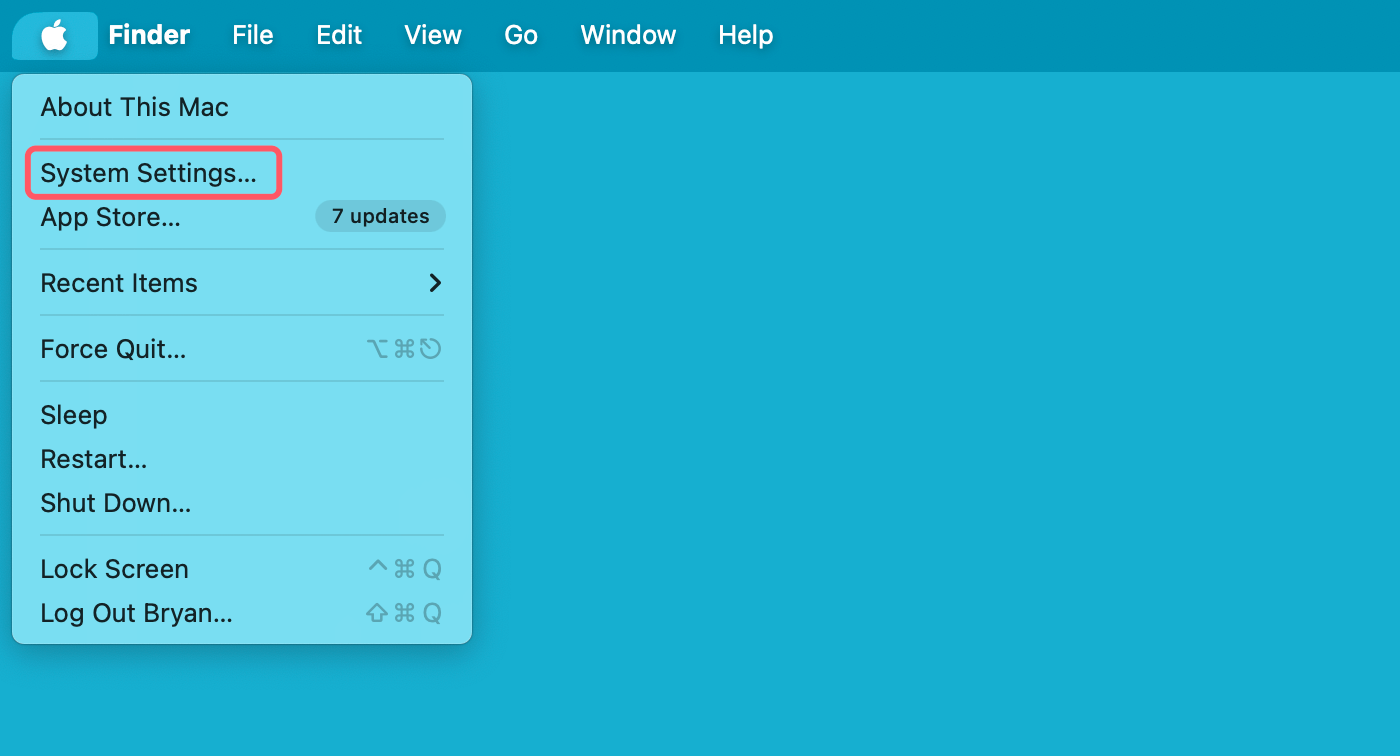Open the View menu

(433, 36)
